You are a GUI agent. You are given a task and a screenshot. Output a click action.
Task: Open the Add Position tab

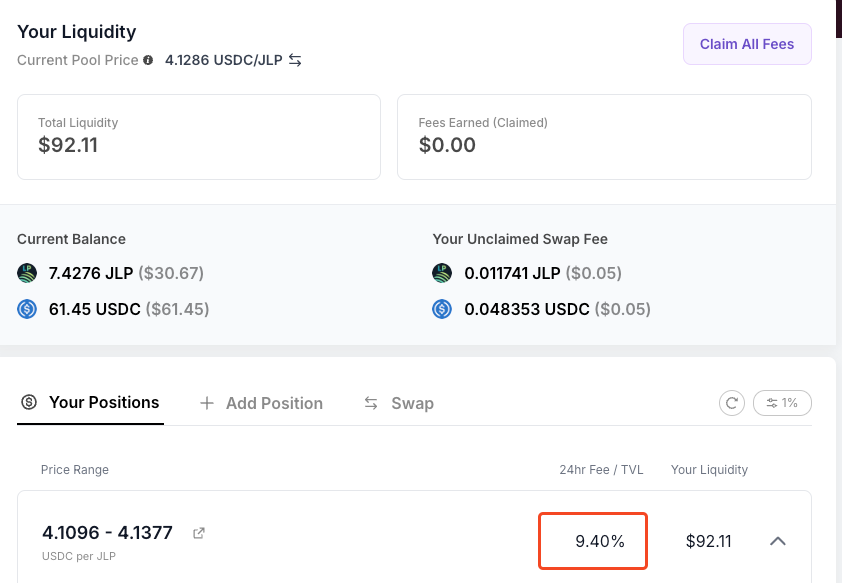(x=261, y=403)
